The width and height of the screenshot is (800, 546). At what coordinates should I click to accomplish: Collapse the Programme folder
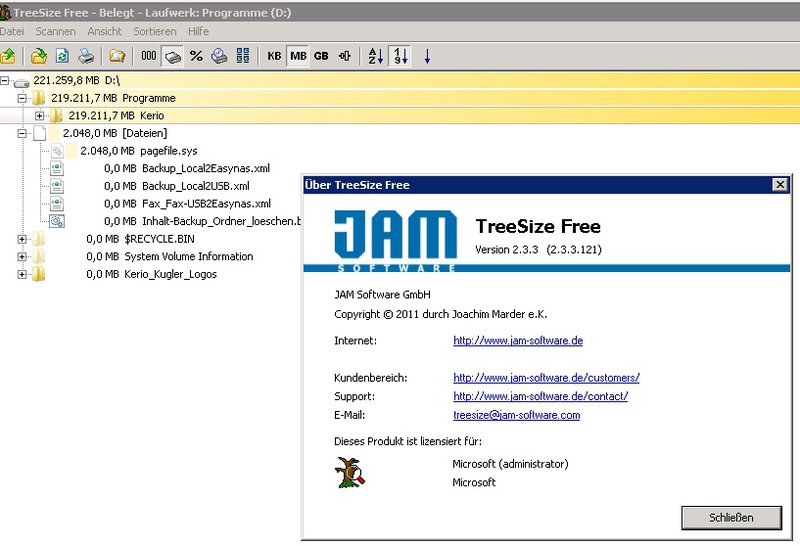22,98
